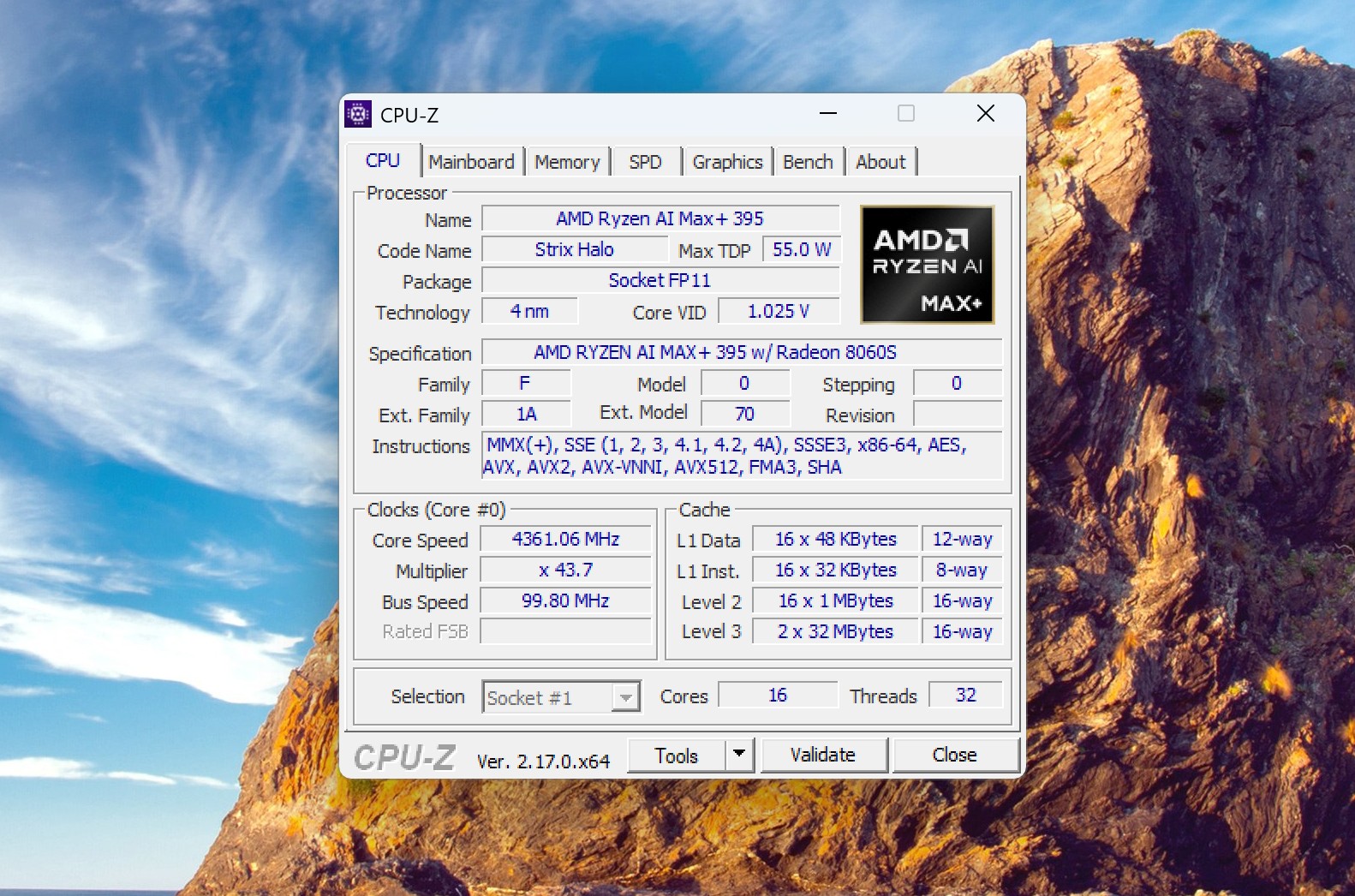Click the technology value '4 nm'
This screenshot has height=896, width=1355.
pos(530,311)
